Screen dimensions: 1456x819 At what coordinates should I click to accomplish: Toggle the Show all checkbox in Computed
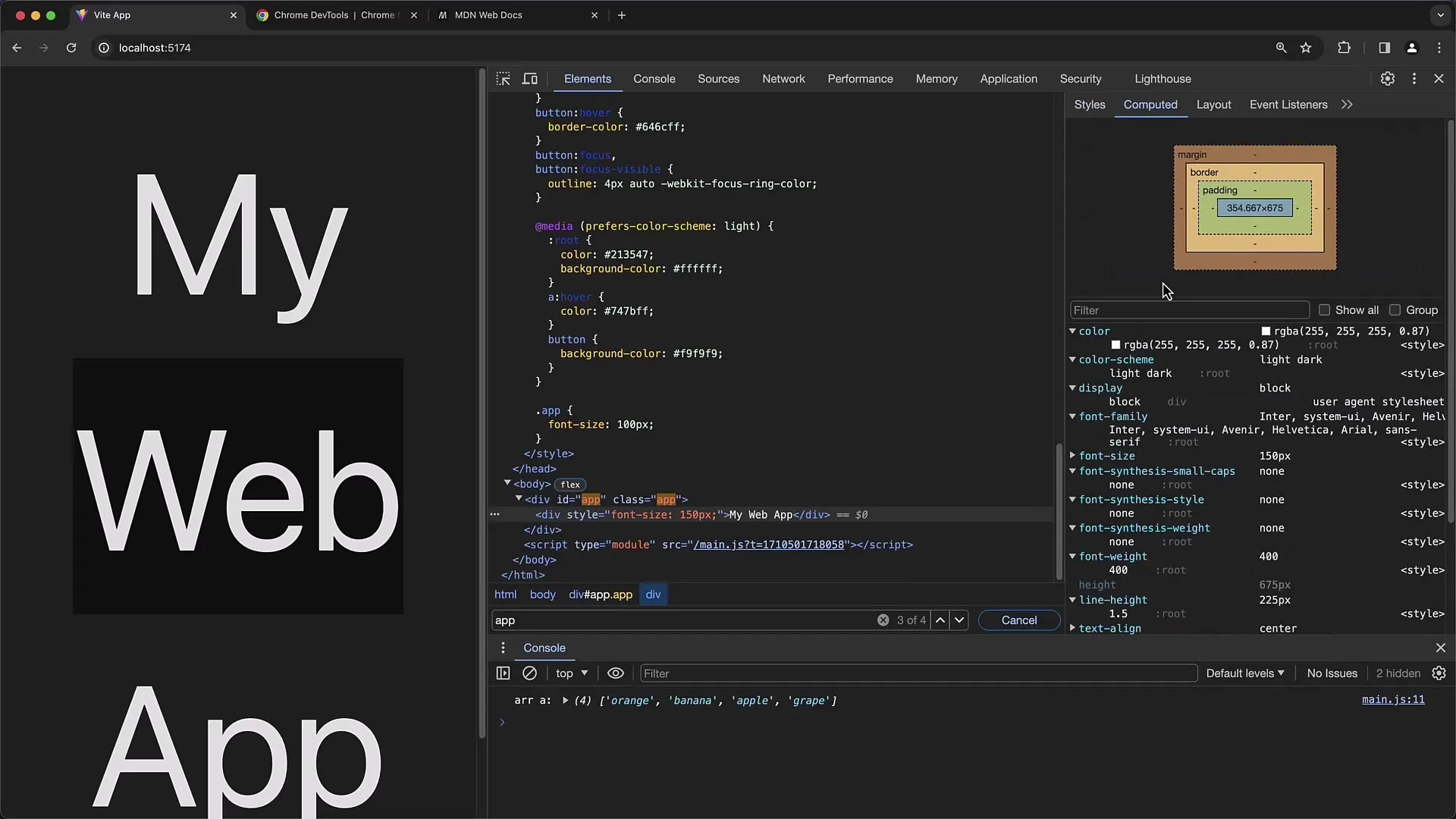(x=1325, y=310)
